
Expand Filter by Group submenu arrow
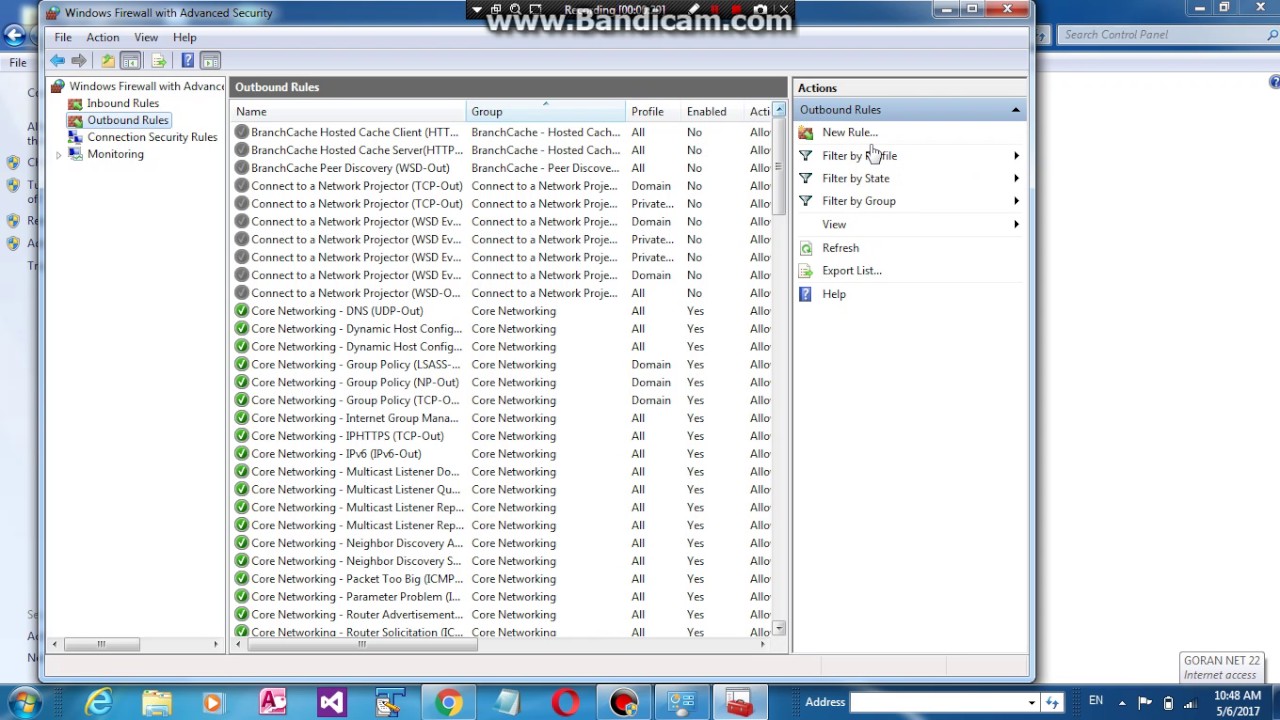click(x=1016, y=201)
